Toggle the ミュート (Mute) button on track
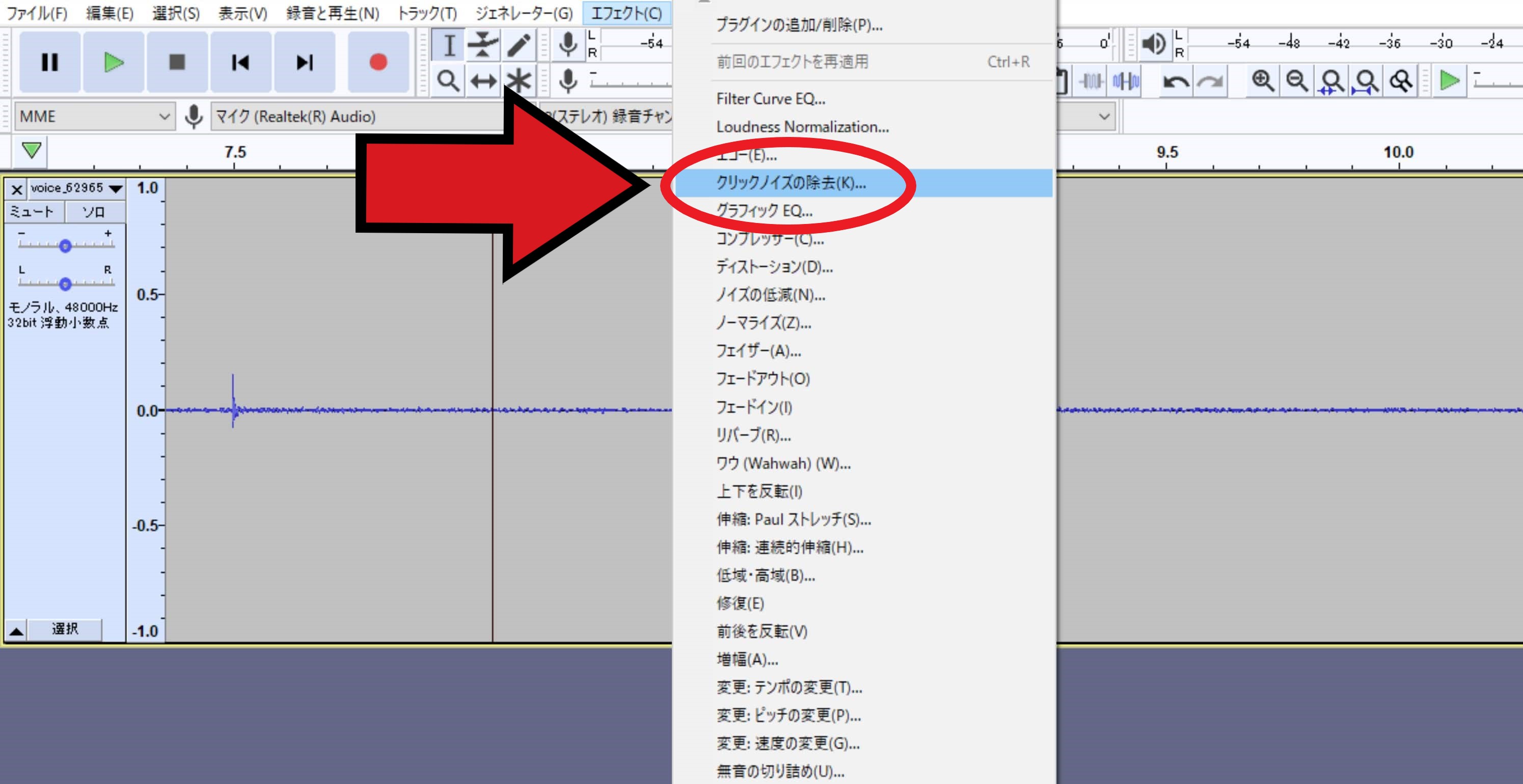This screenshot has width=1523, height=784. click(x=33, y=211)
